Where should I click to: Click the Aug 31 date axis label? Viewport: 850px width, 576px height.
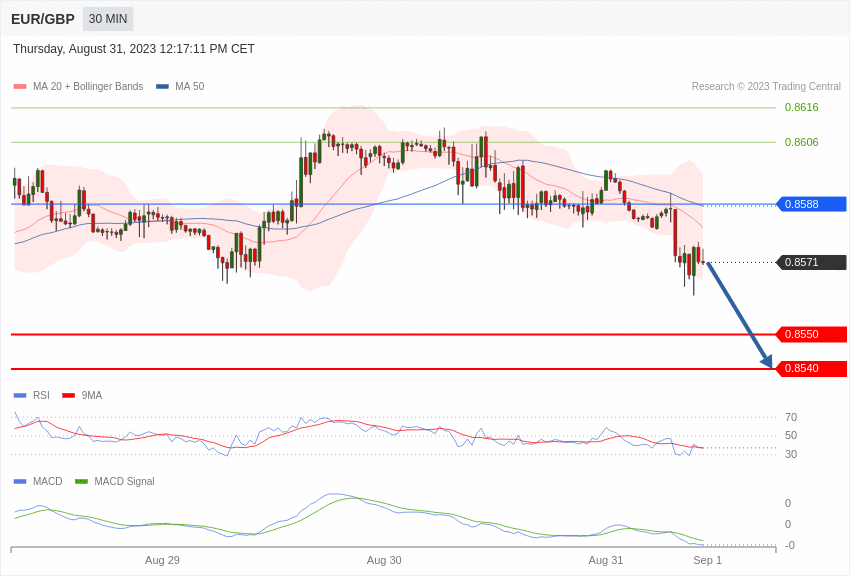click(606, 560)
